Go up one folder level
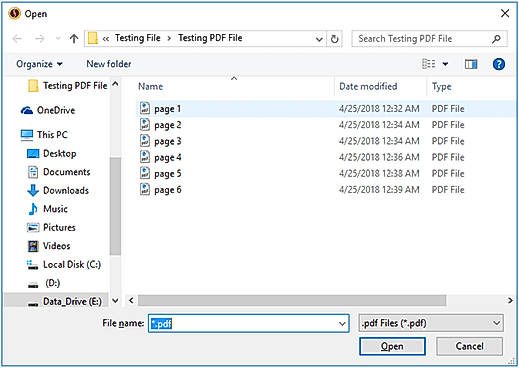The image size is (519, 368). click(x=74, y=39)
